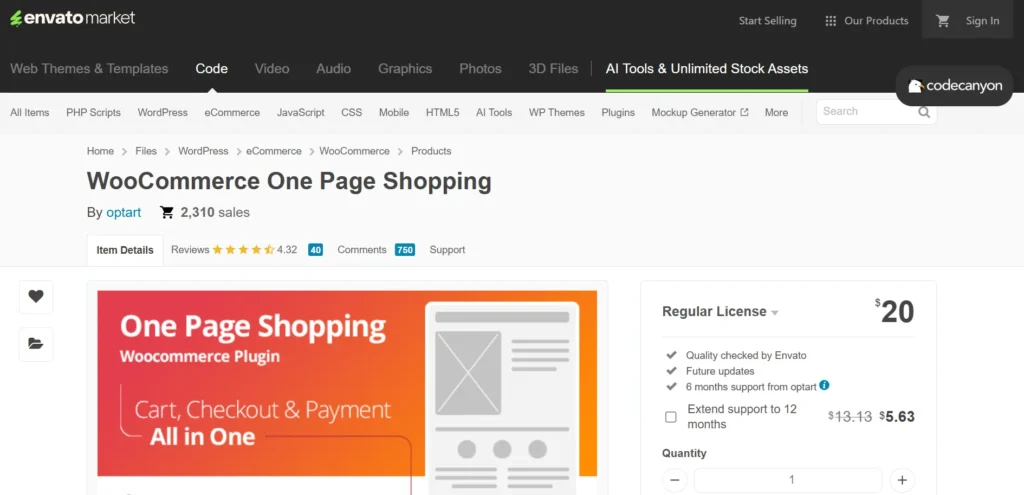Open the Item Details tab

tap(125, 250)
